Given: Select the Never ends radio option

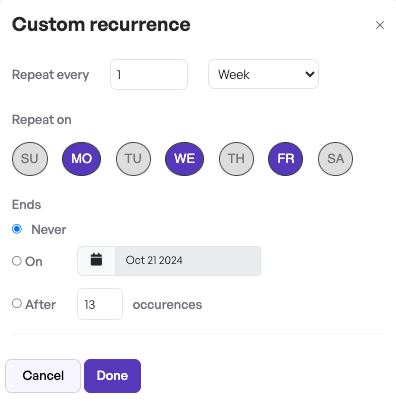Looking at the screenshot, I should click(17, 229).
